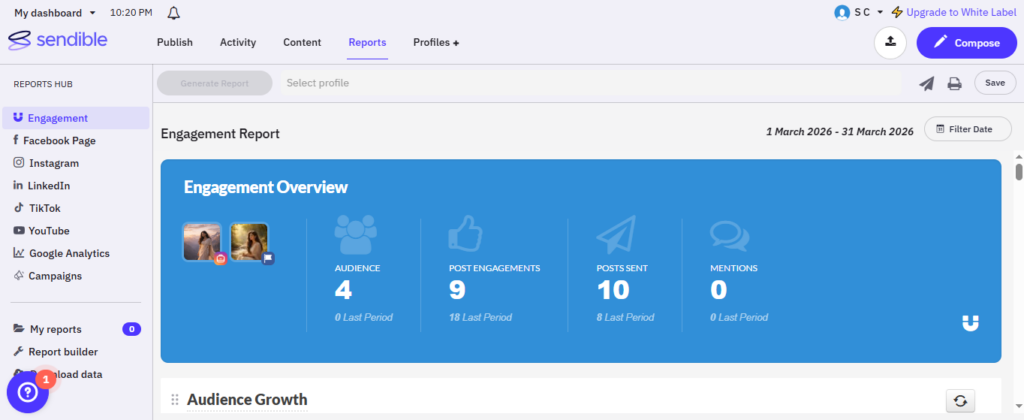Click the upload arrow icon button

point(890,43)
